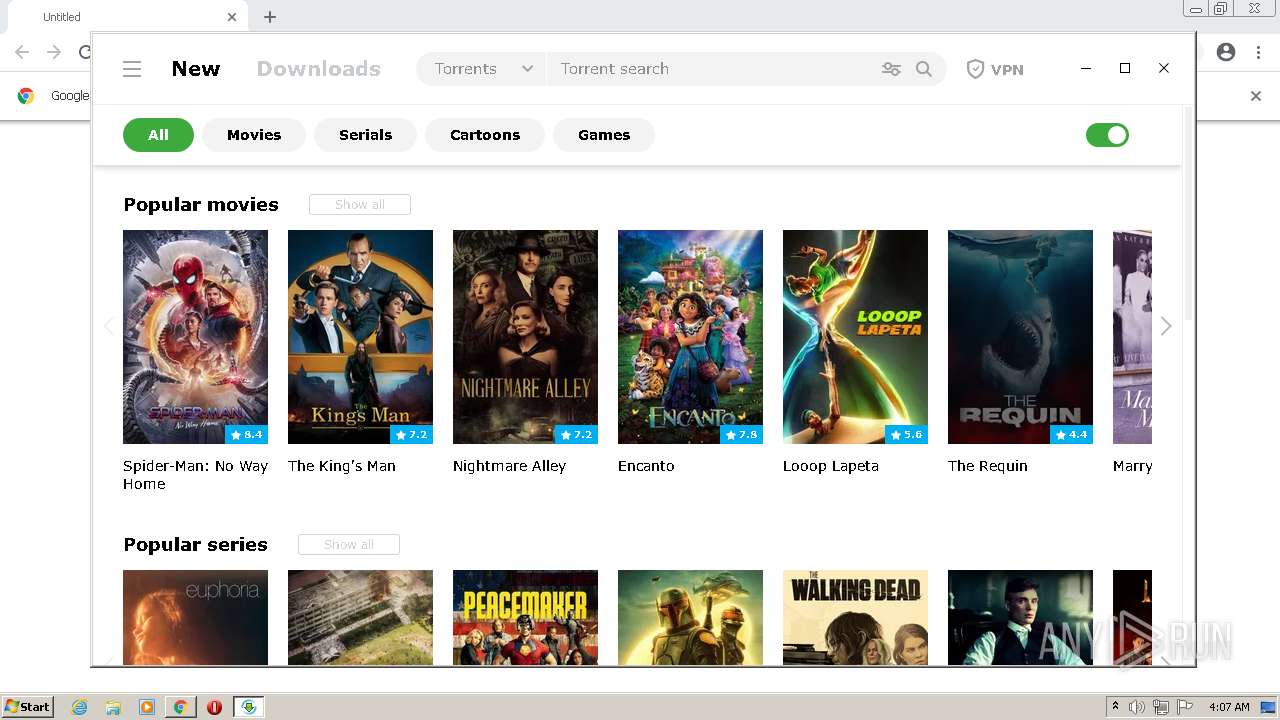Open the Looop Lapeta poster

855,337
